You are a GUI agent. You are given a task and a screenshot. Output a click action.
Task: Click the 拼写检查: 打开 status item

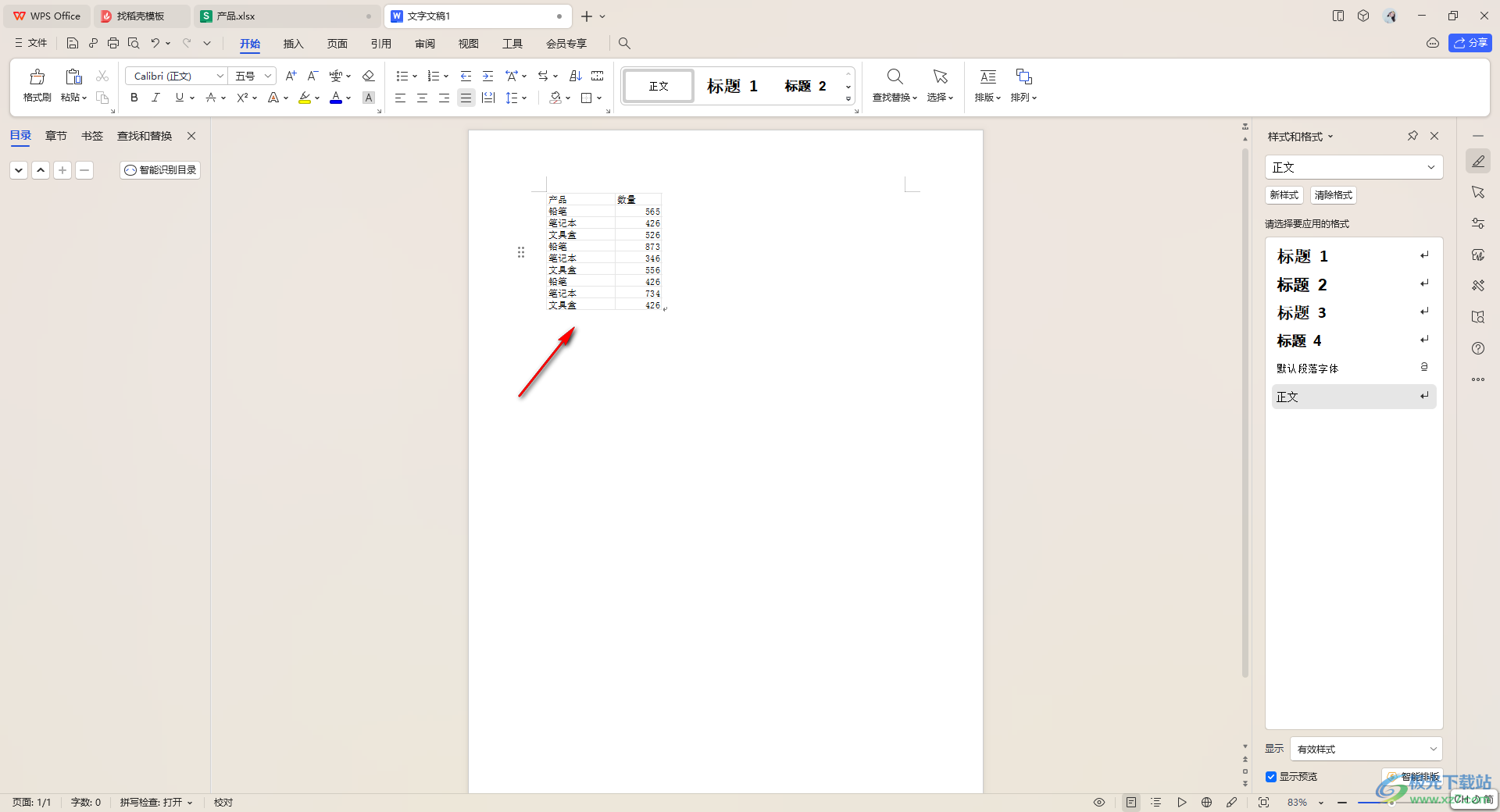[155, 803]
